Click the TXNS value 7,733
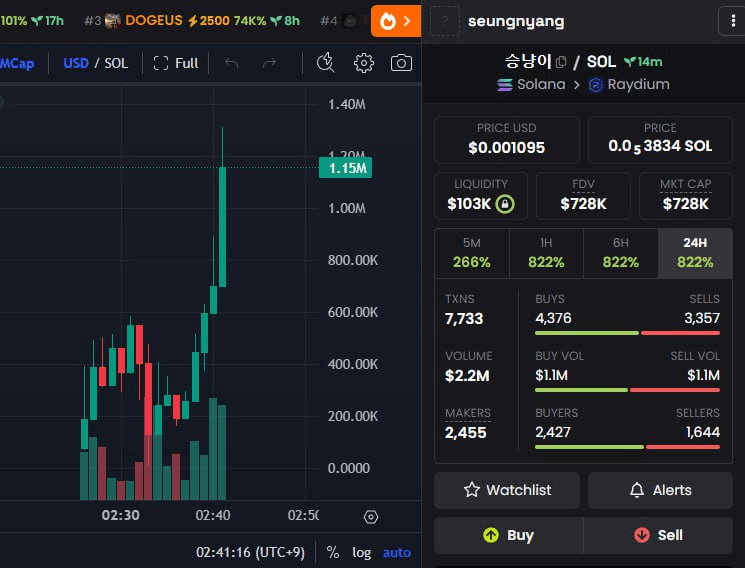 pos(464,318)
